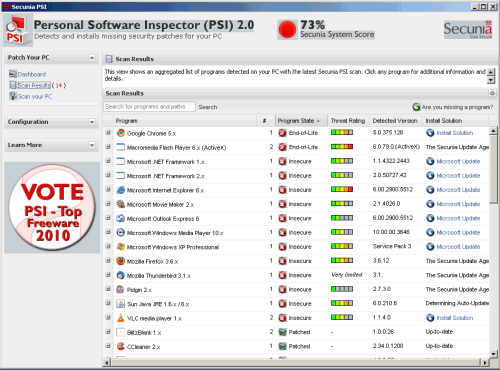Image resolution: width=500 pixels, height=370 pixels.
Task: Click threat rating bar for Flash Player
Action: click(x=342, y=146)
